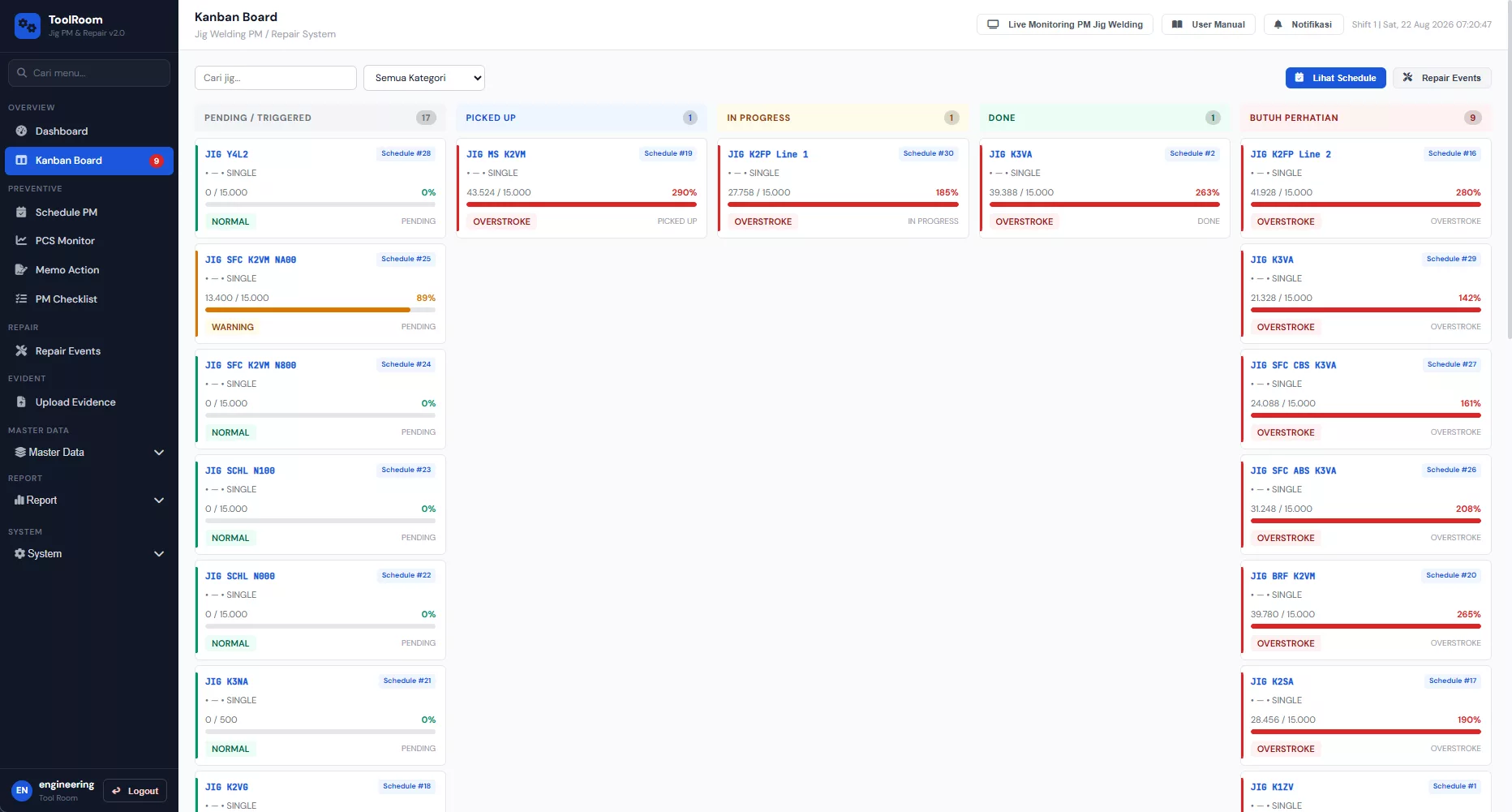Click the JIG Y4L2 card title

point(227,154)
